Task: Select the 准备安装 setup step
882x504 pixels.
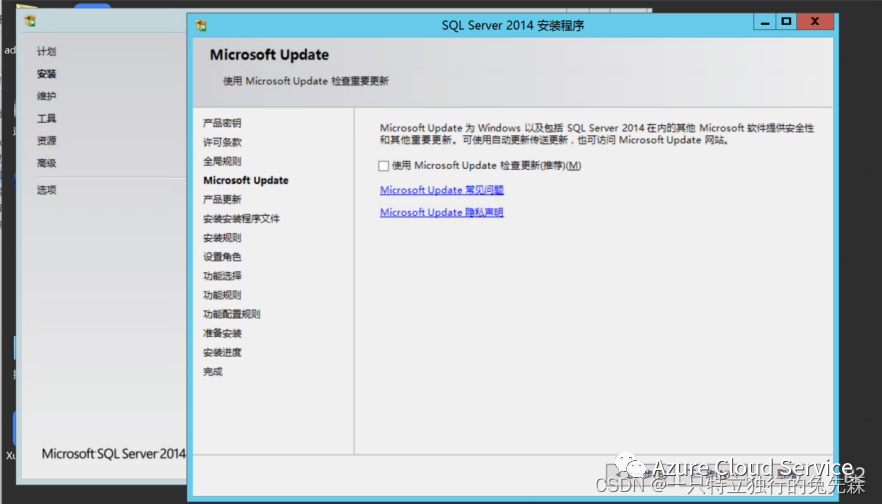Action: 222,334
